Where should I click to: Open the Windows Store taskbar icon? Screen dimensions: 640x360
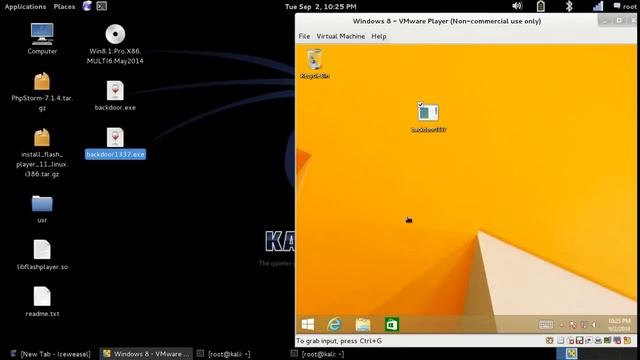[392, 324]
